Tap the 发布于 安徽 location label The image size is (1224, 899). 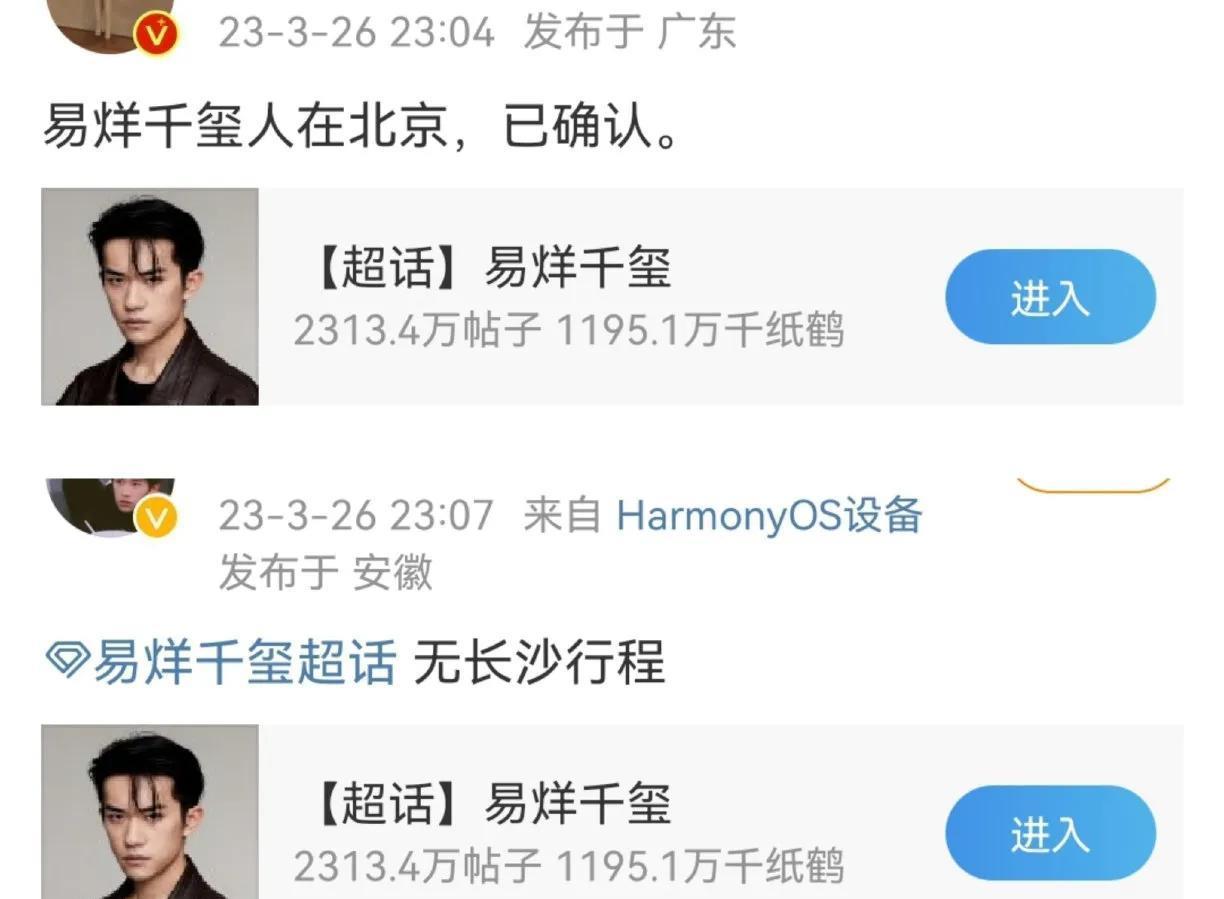pyautogui.click(x=326, y=574)
